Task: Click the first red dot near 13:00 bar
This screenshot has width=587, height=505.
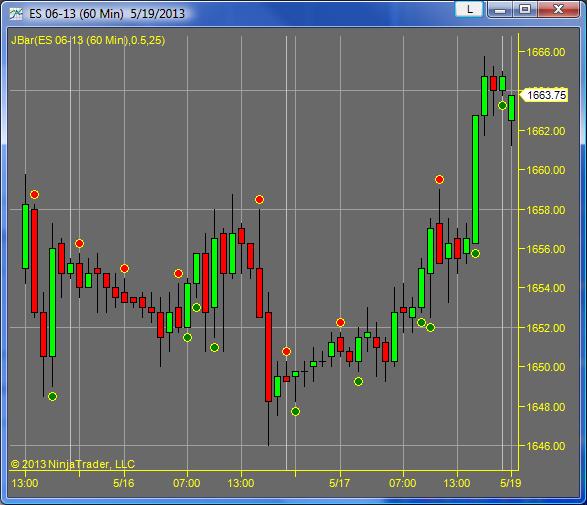Action: tap(34, 195)
